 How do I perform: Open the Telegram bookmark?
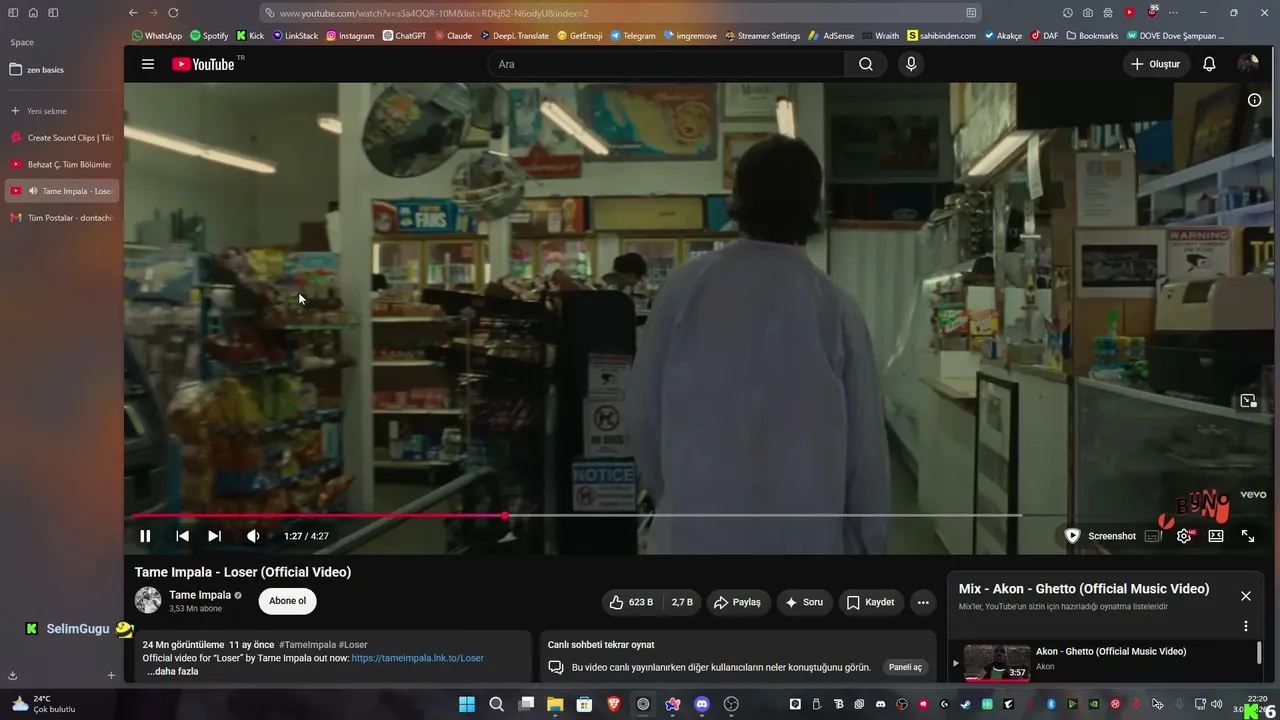(632, 36)
